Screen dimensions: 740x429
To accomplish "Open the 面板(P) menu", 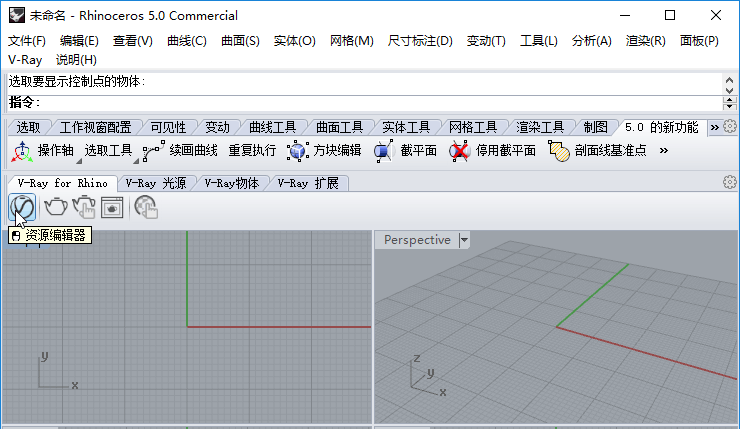I will (x=699, y=41).
